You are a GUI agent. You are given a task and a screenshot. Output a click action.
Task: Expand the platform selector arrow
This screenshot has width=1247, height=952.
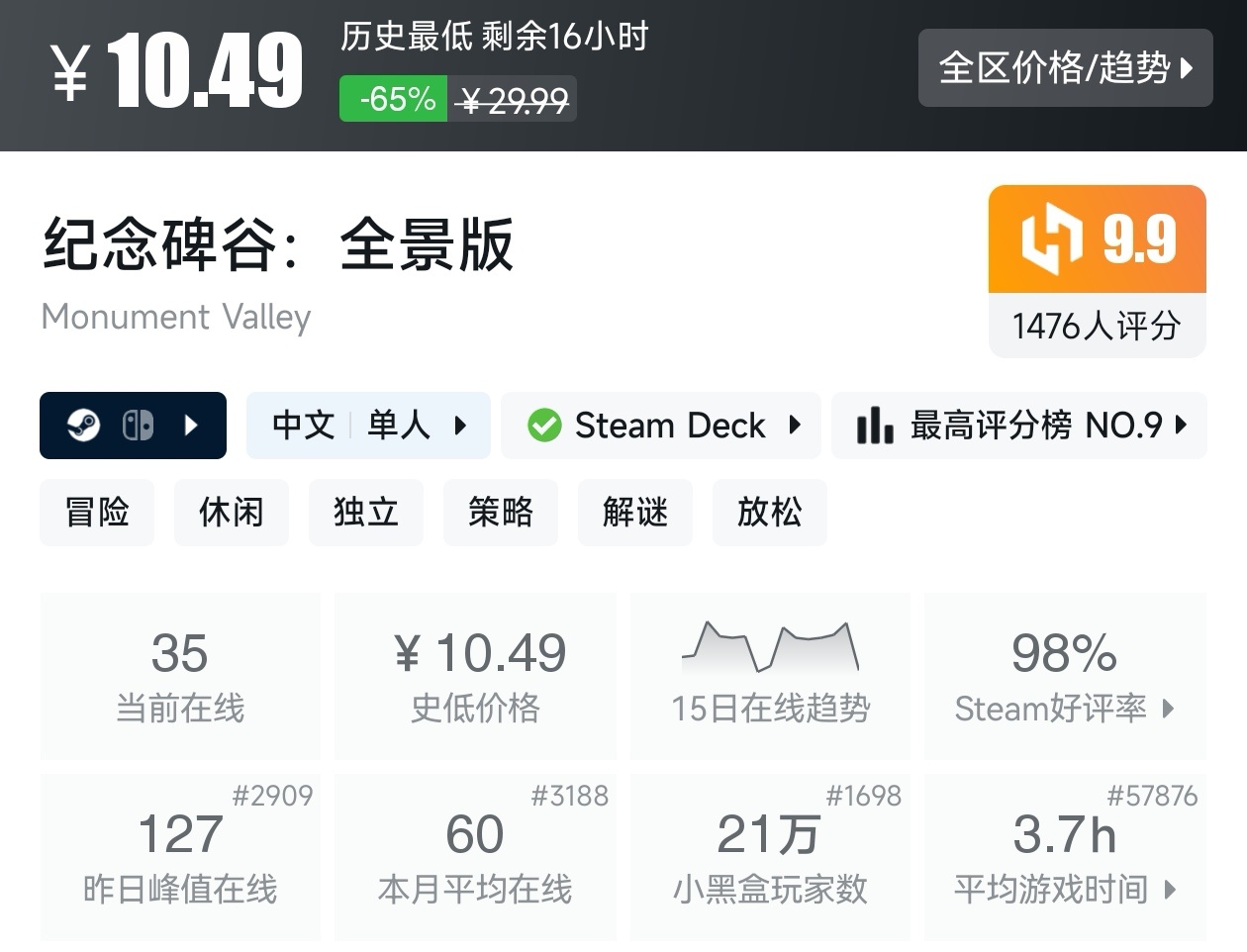tap(192, 426)
